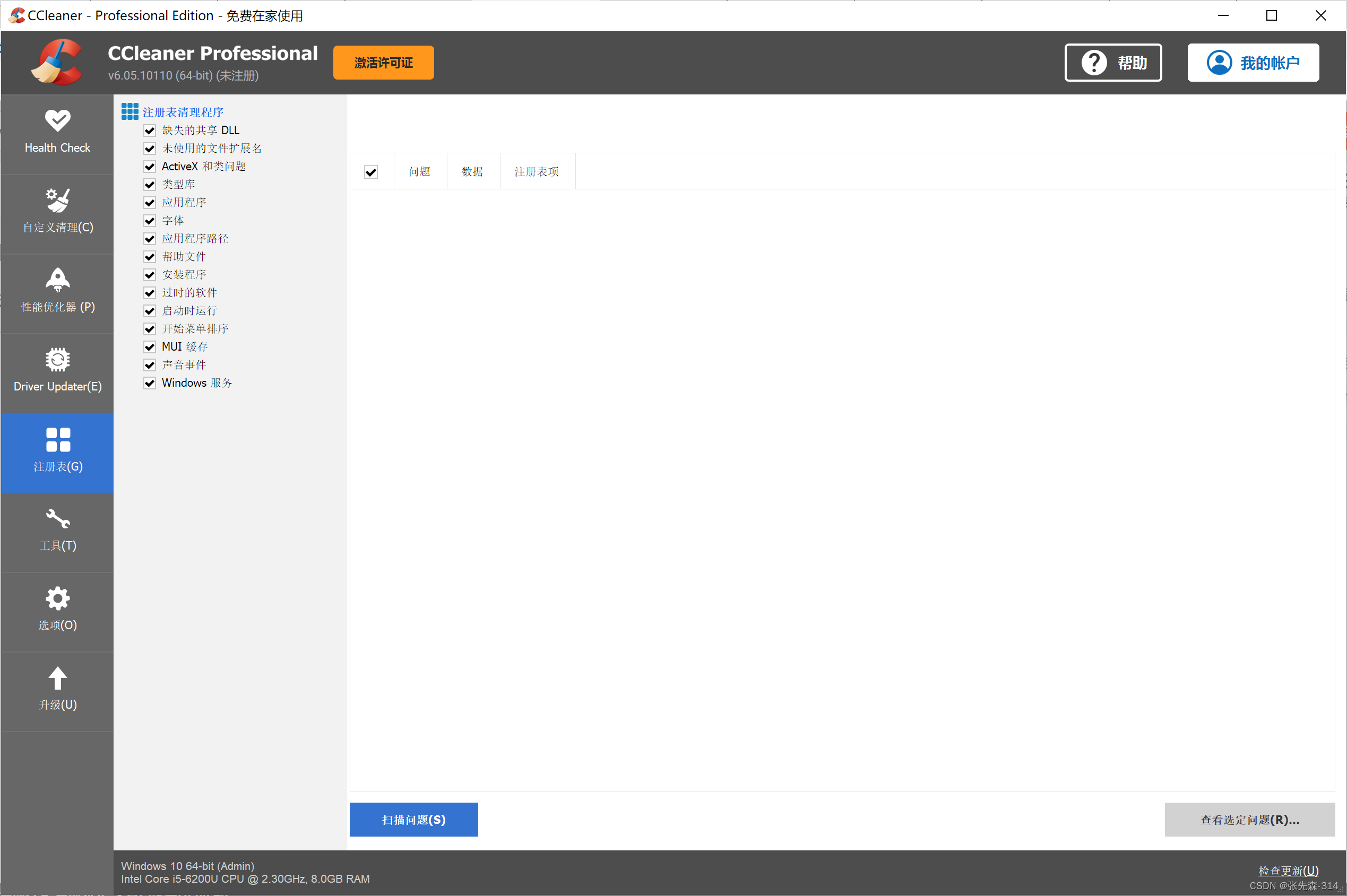Open the Driver Updater chip icon
1347x896 pixels.
[x=58, y=360]
